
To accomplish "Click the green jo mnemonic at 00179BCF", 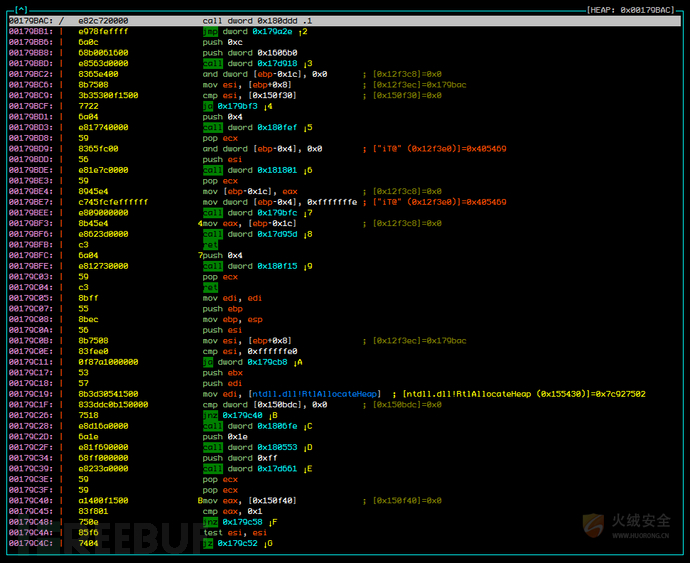I will (x=208, y=106).
